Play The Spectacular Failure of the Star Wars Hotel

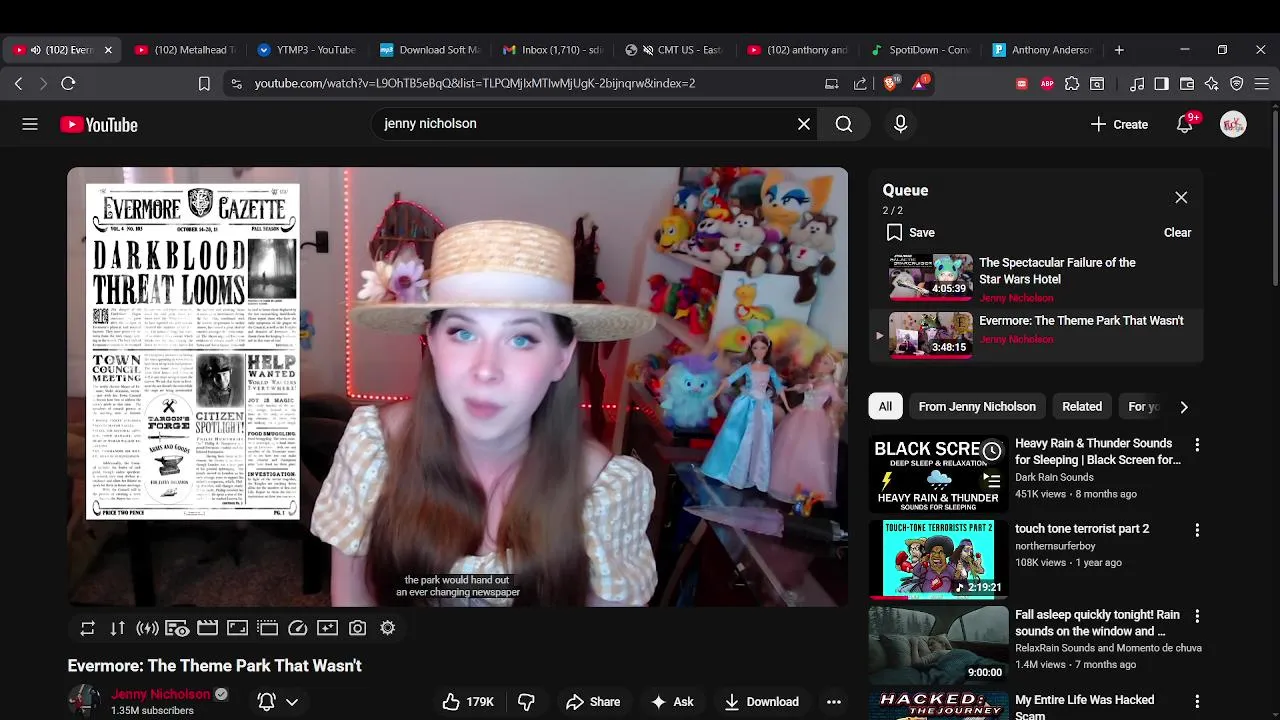(x=1035, y=278)
